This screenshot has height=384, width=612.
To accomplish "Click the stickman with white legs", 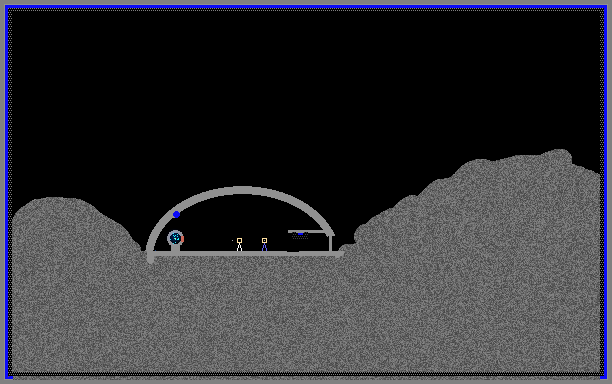I will click(239, 244).
